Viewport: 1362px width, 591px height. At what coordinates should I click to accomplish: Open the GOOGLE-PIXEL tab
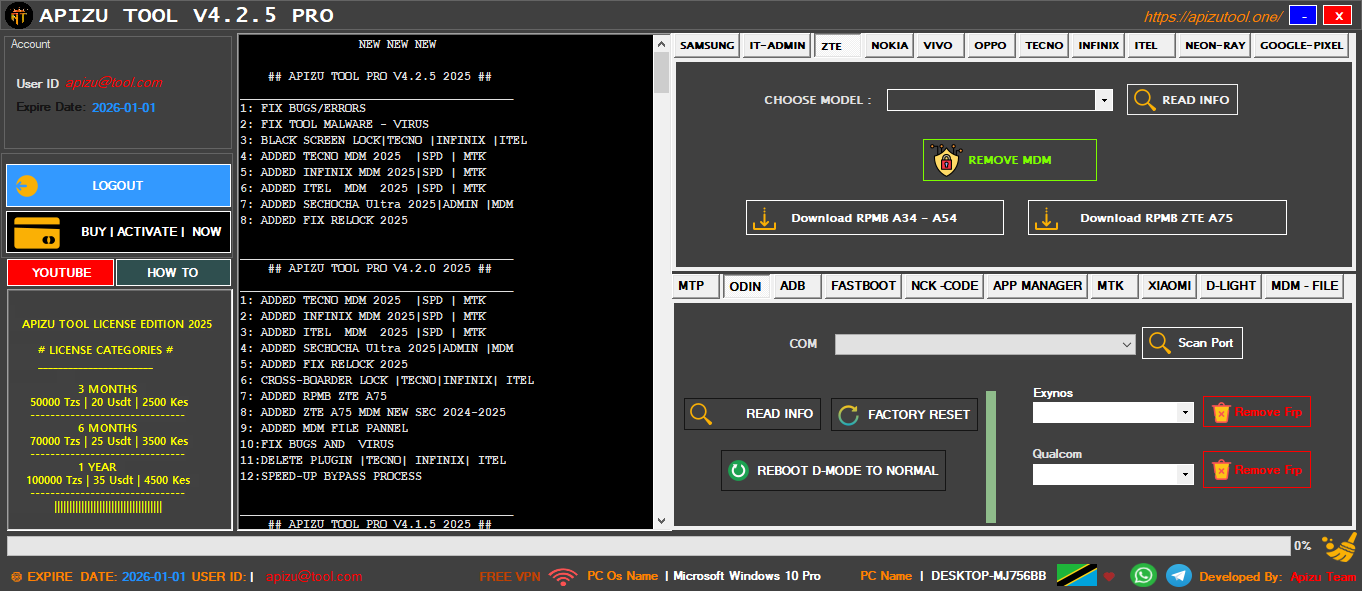(x=1301, y=45)
